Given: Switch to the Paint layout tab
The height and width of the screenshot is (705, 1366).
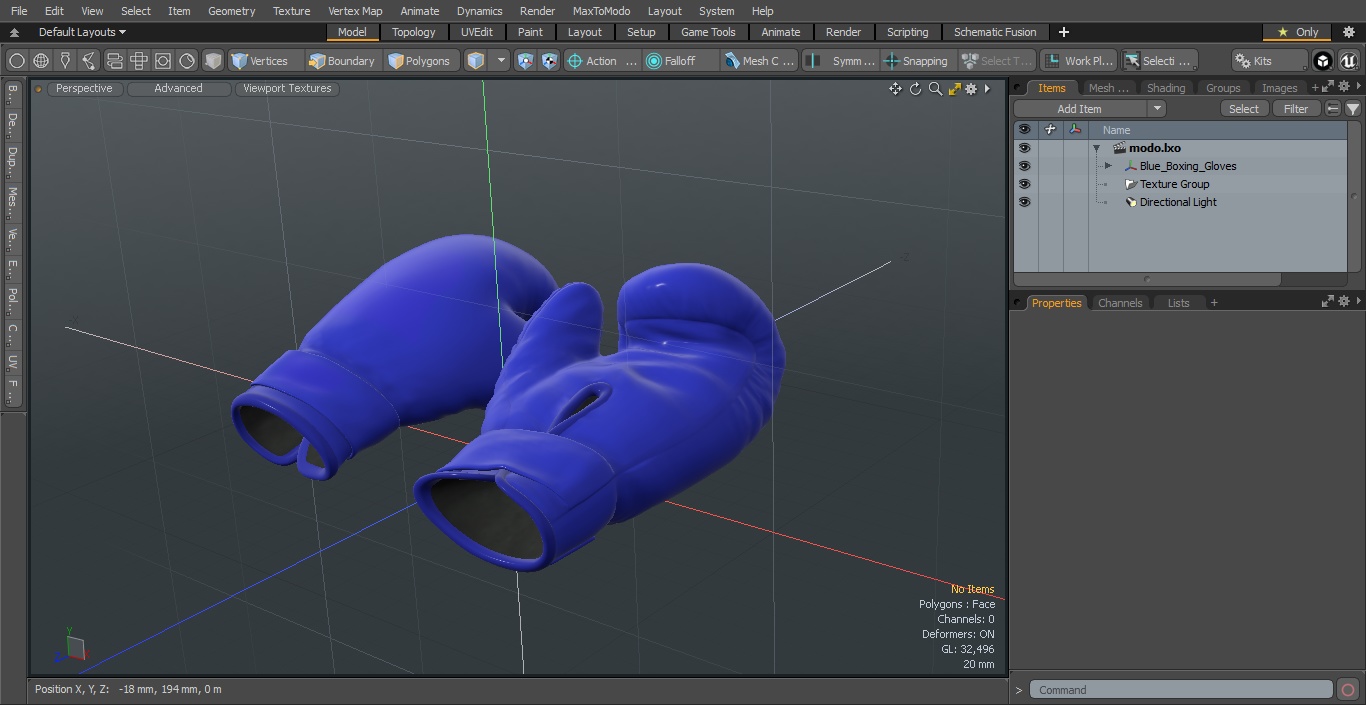Looking at the screenshot, I should pyautogui.click(x=530, y=32).
